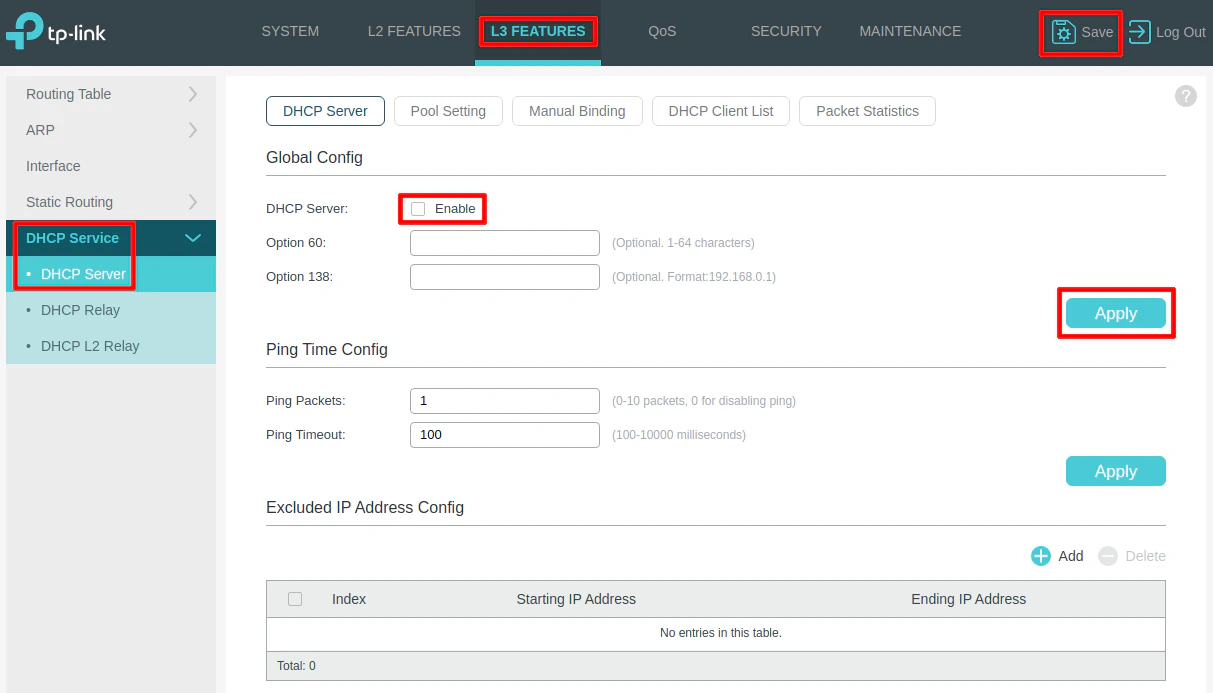Click the Add label for excluded IPs
1213x693 pixels.
pos(1071,556)
